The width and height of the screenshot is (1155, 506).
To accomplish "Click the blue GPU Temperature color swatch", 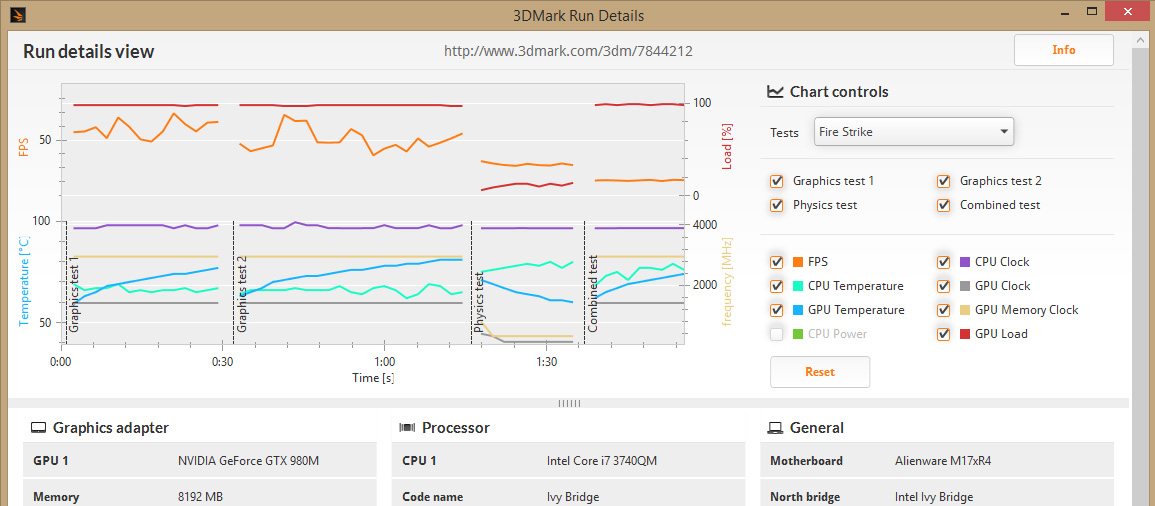I will 798,310.
